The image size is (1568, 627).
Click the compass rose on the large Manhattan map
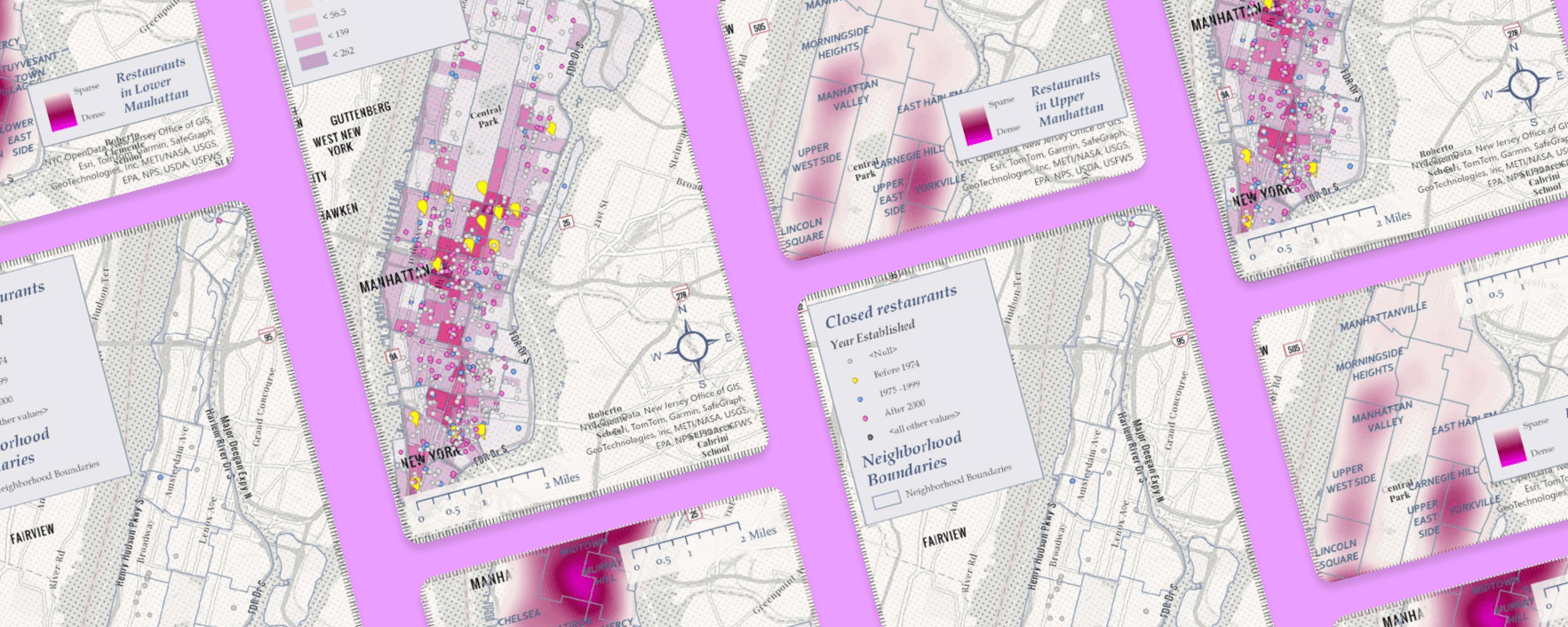694,345
